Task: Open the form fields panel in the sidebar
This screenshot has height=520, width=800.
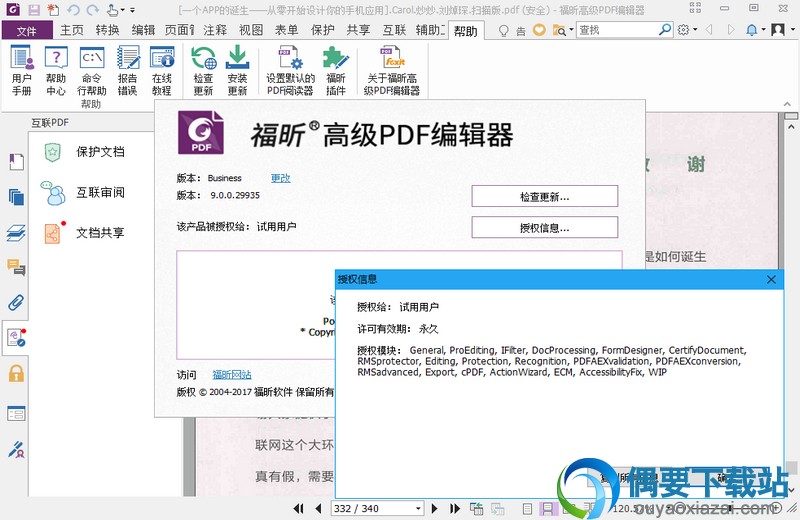Action: pyautogui.click(x=16, y=413)
